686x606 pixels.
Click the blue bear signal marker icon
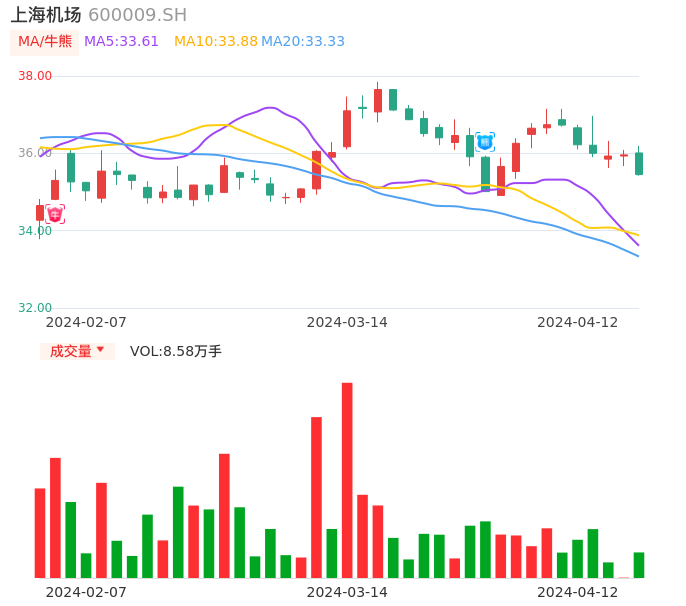pos(485,142)
